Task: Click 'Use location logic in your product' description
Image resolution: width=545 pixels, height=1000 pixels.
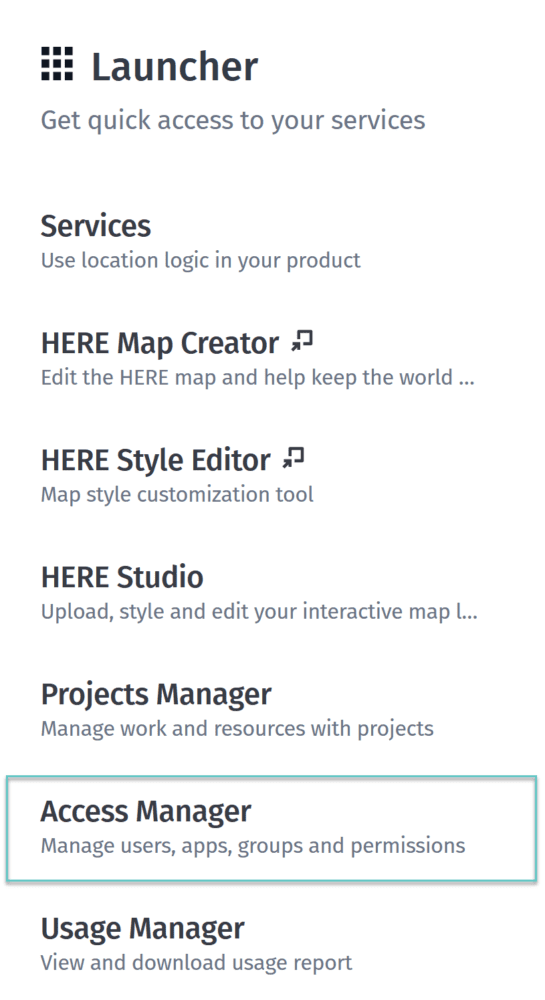Action: coord(201,261)
